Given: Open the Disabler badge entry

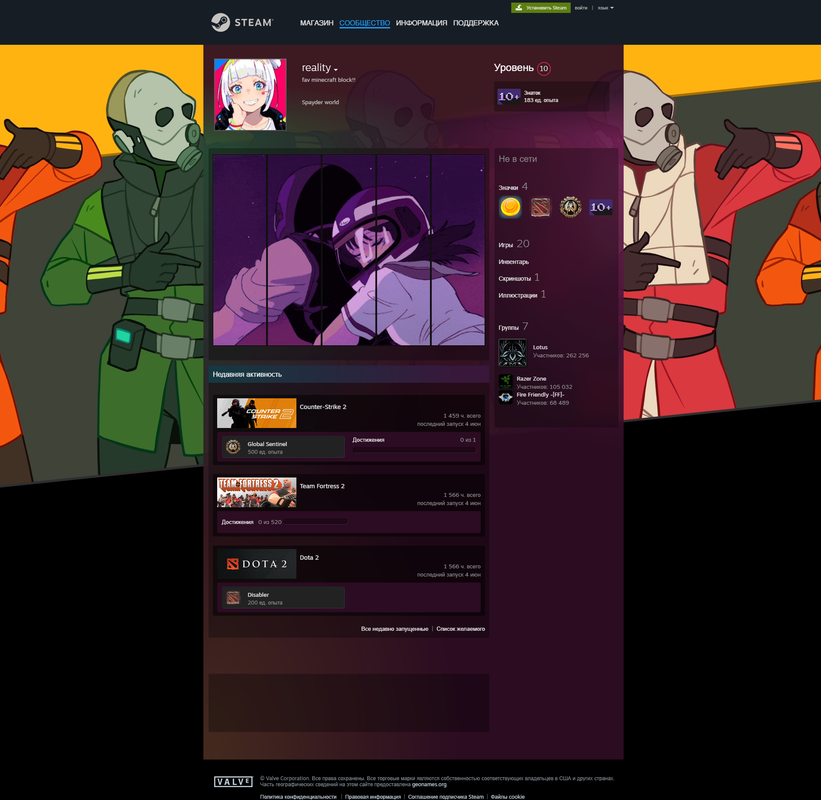Looking at the screenshot, I should tap(283, 598).
